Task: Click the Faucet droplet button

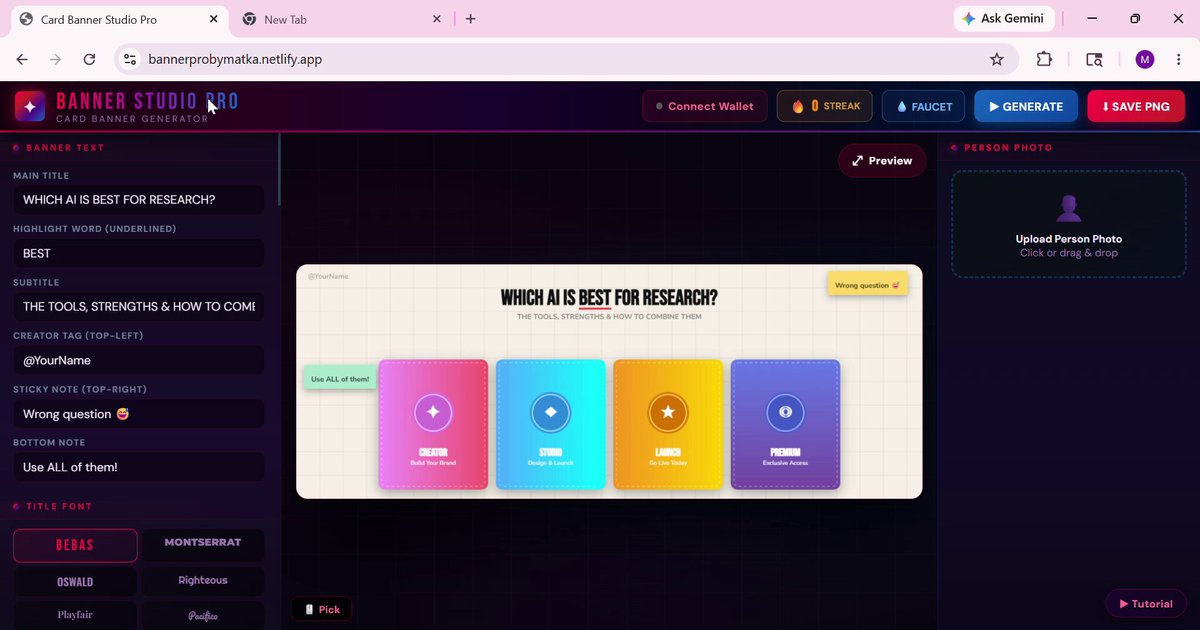Action: pyautogui.click(x=924, y=106)
